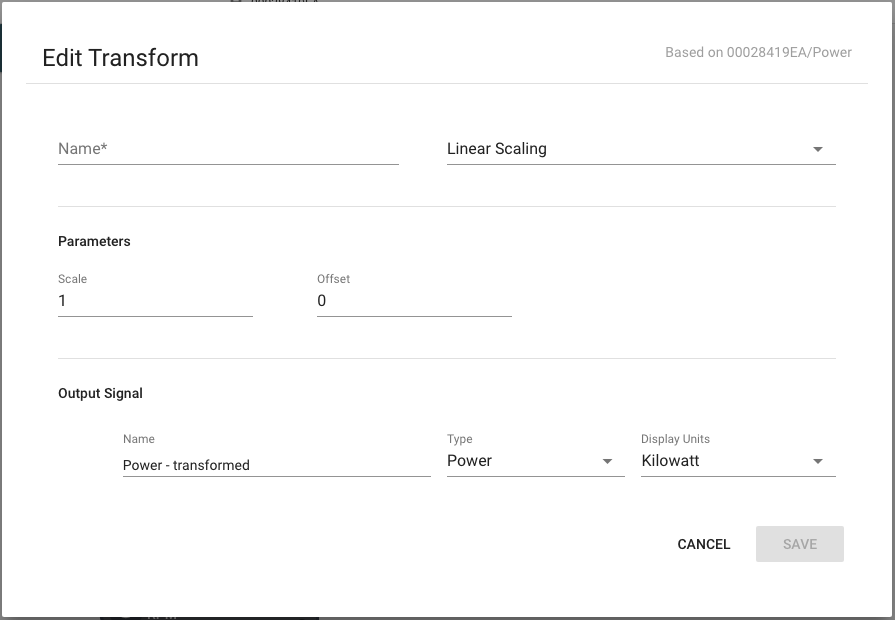
Task: Click the transform Name* input field
Action: point(228,149)
